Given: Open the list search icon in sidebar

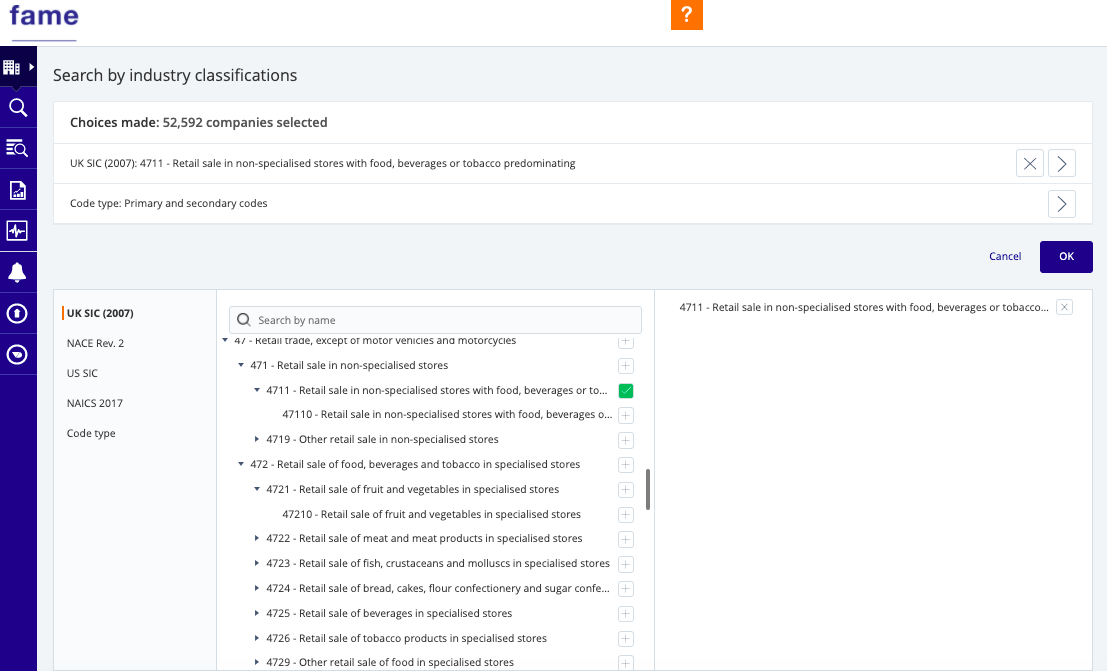Looking at the screenshot, I should click(17, 148).
